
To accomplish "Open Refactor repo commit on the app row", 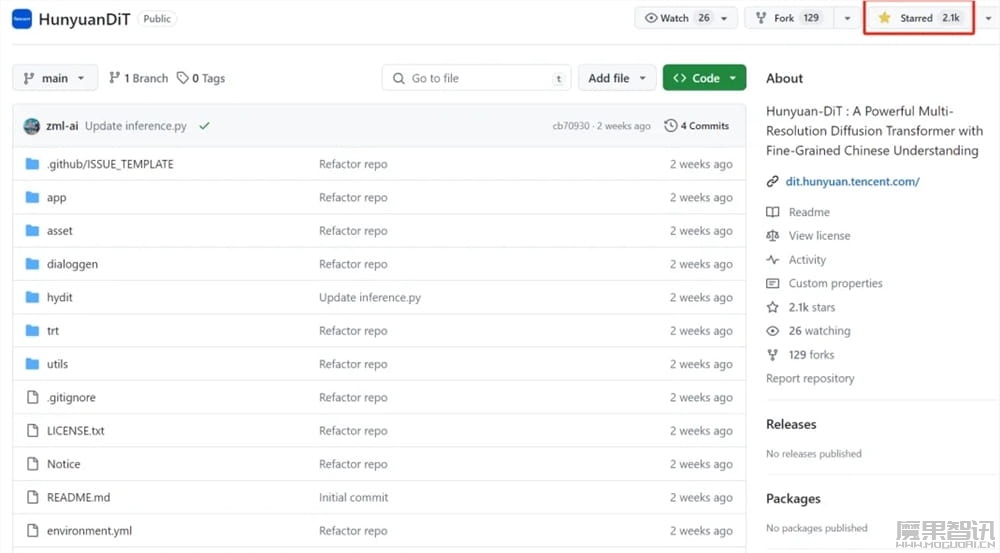I will (x=353, y=197).
